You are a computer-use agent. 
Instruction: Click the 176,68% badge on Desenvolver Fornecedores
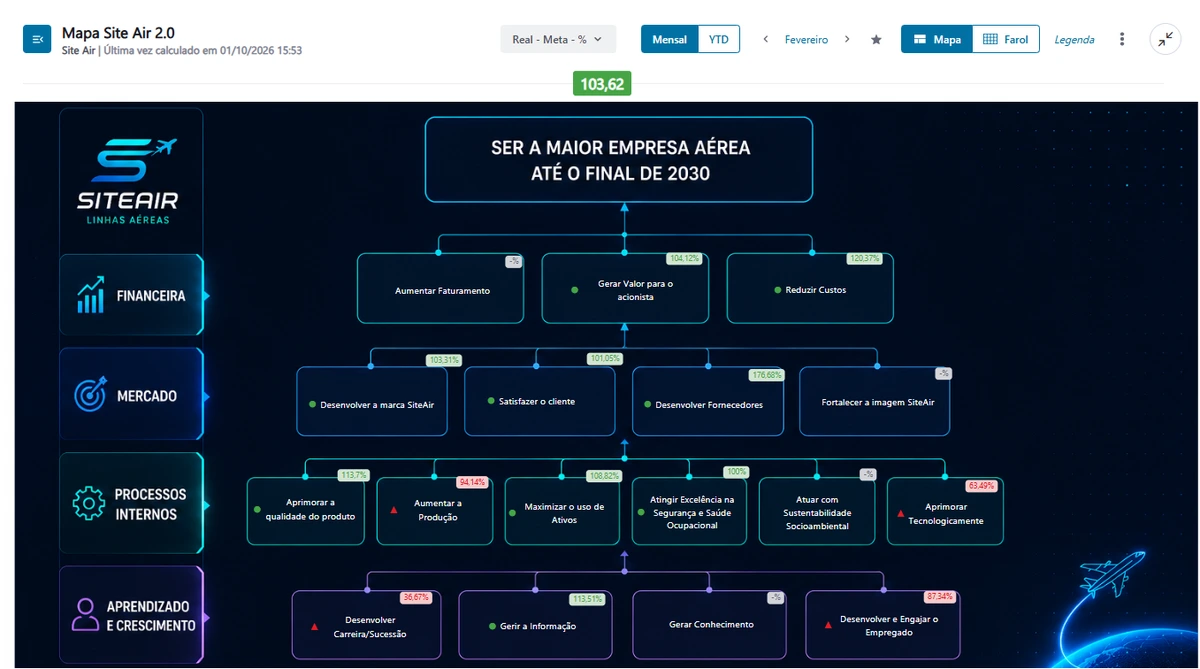767,375
